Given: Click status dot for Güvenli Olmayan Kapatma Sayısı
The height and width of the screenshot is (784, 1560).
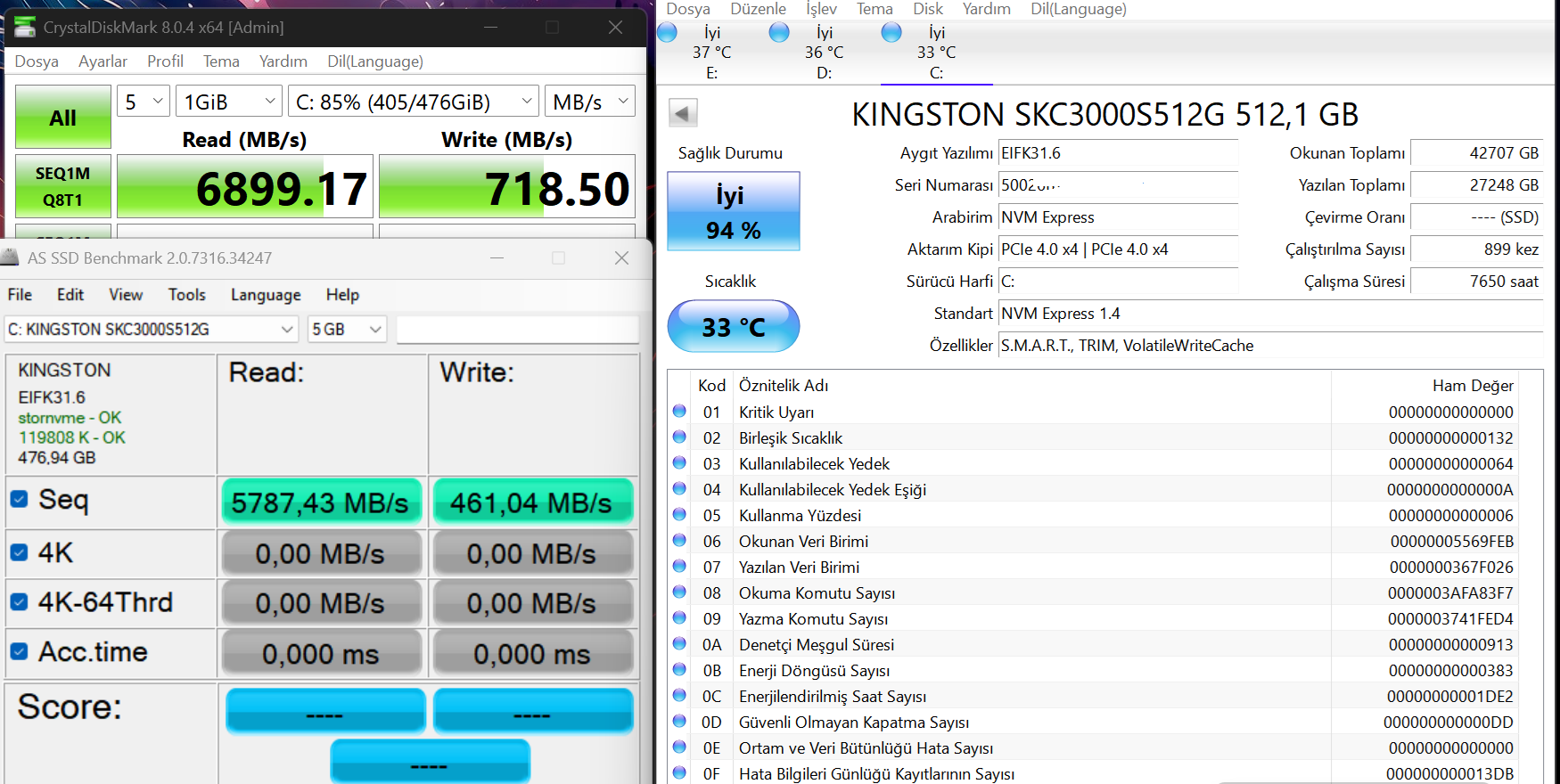Looking at the screenshot, I should tap(679, 722).
